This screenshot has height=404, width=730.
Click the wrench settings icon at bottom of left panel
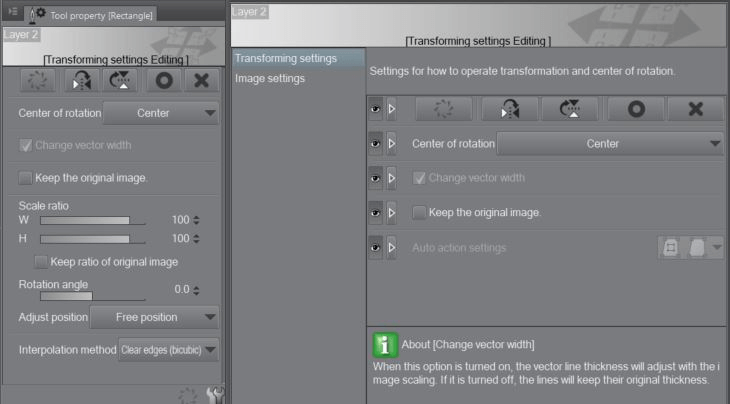[214, 394]
